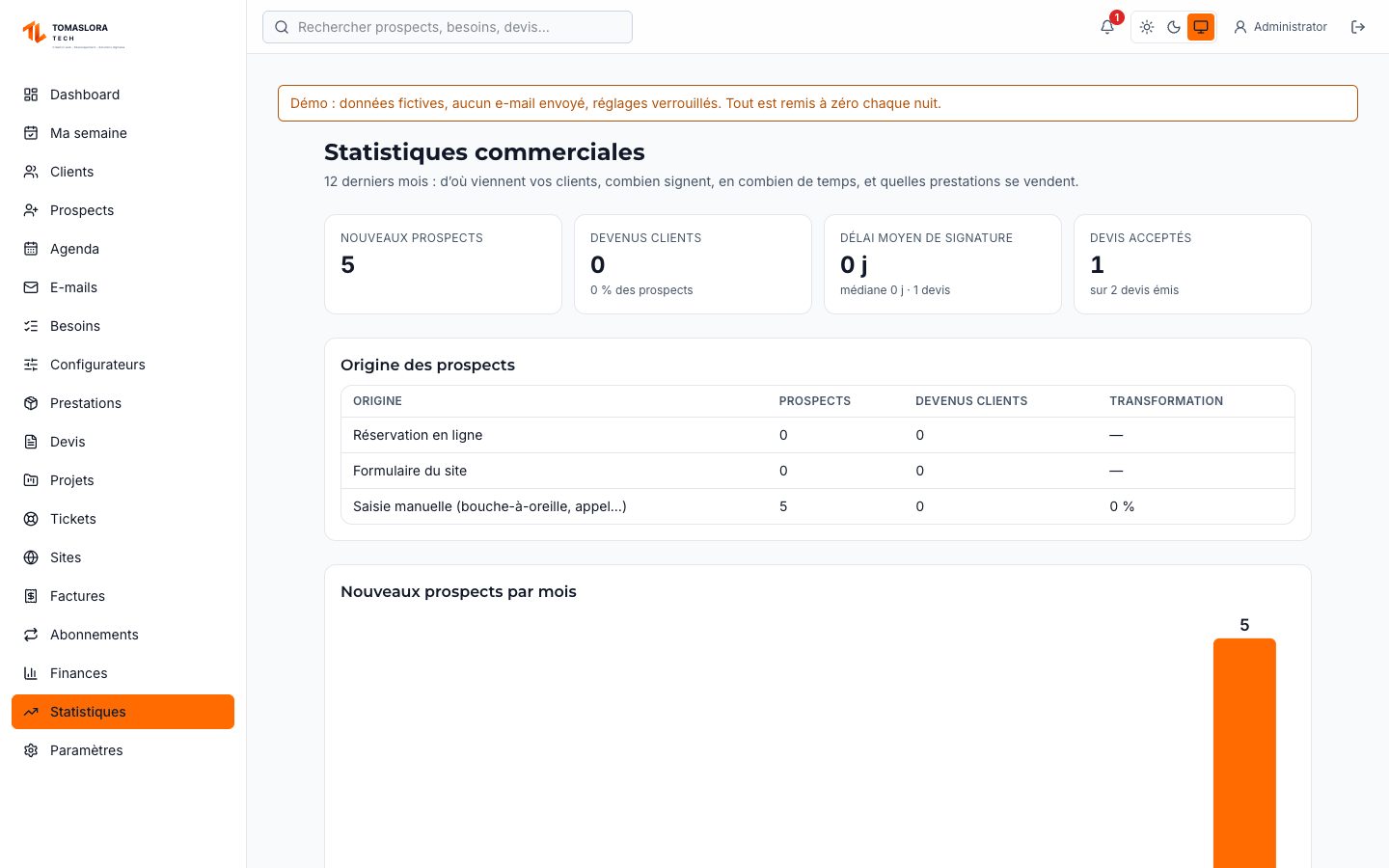This screenshot has width=1389, height=868.
Task: Click the Devis document icon
Action: [31, 442]
